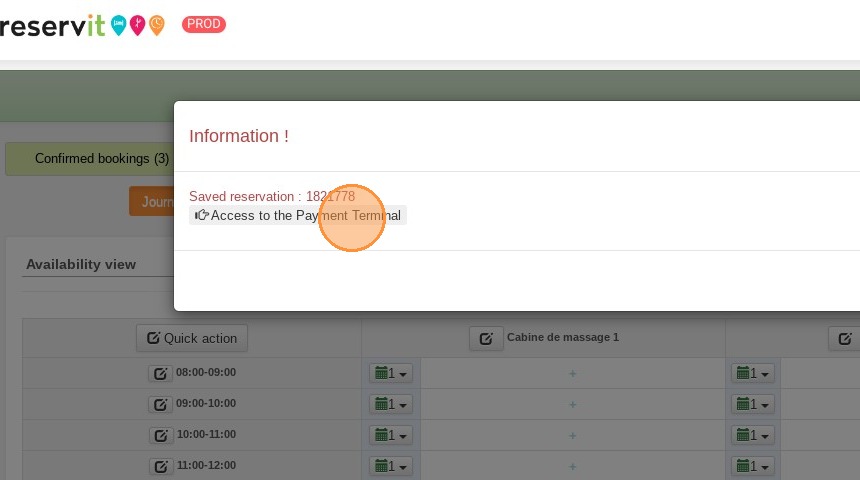Screen dimensions: 860x480
Task: Click the 09:00-10:00 time label
Action: (206, 403)
